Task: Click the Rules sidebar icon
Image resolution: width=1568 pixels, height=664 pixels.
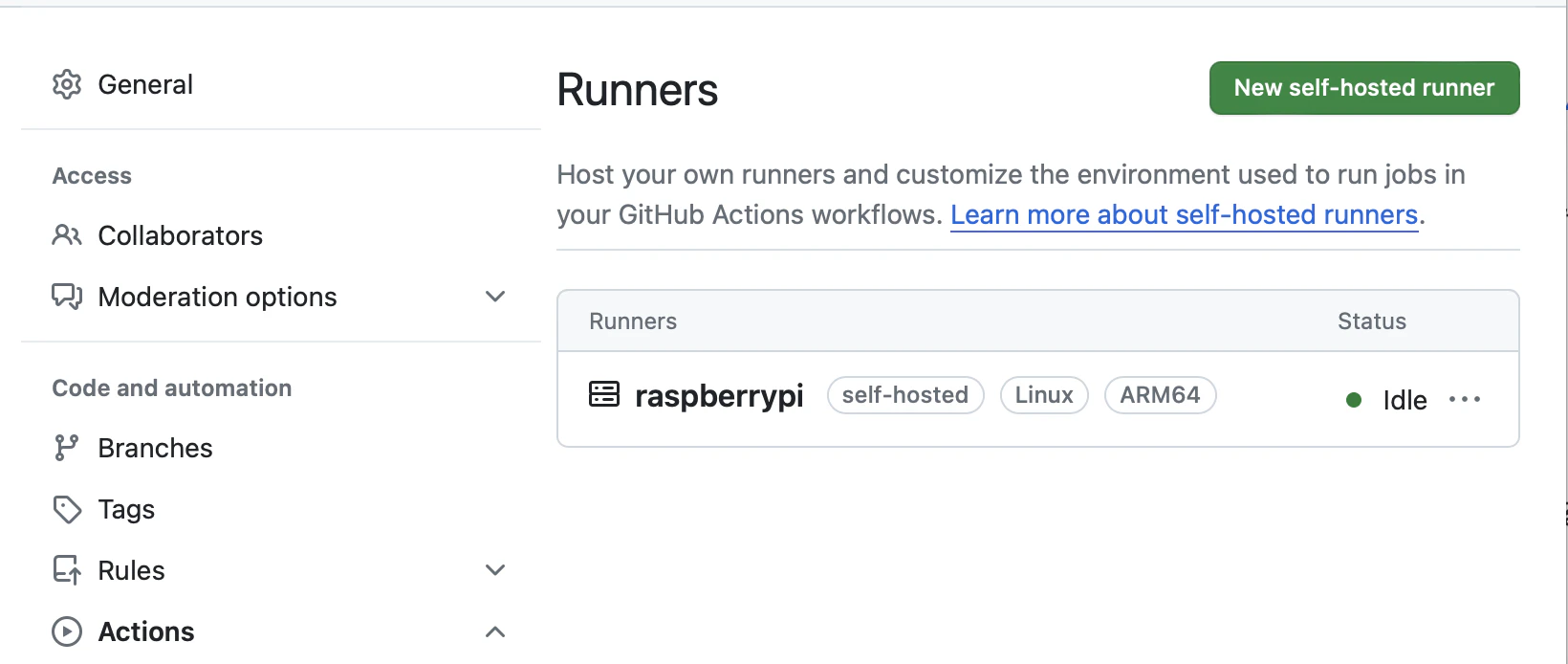Action: 67,570
